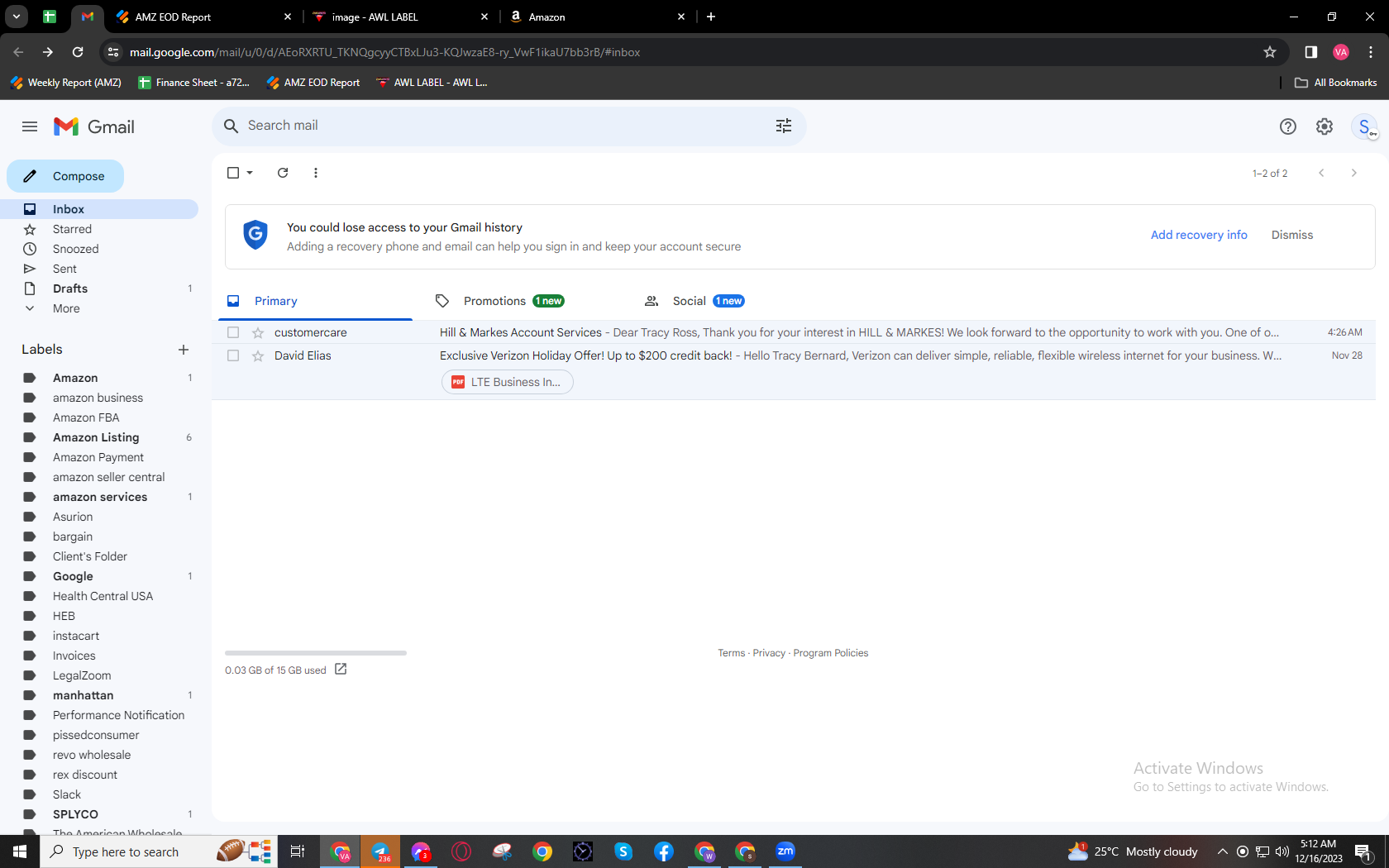
Task: Open the Snoozed folder
Action: 99,249
